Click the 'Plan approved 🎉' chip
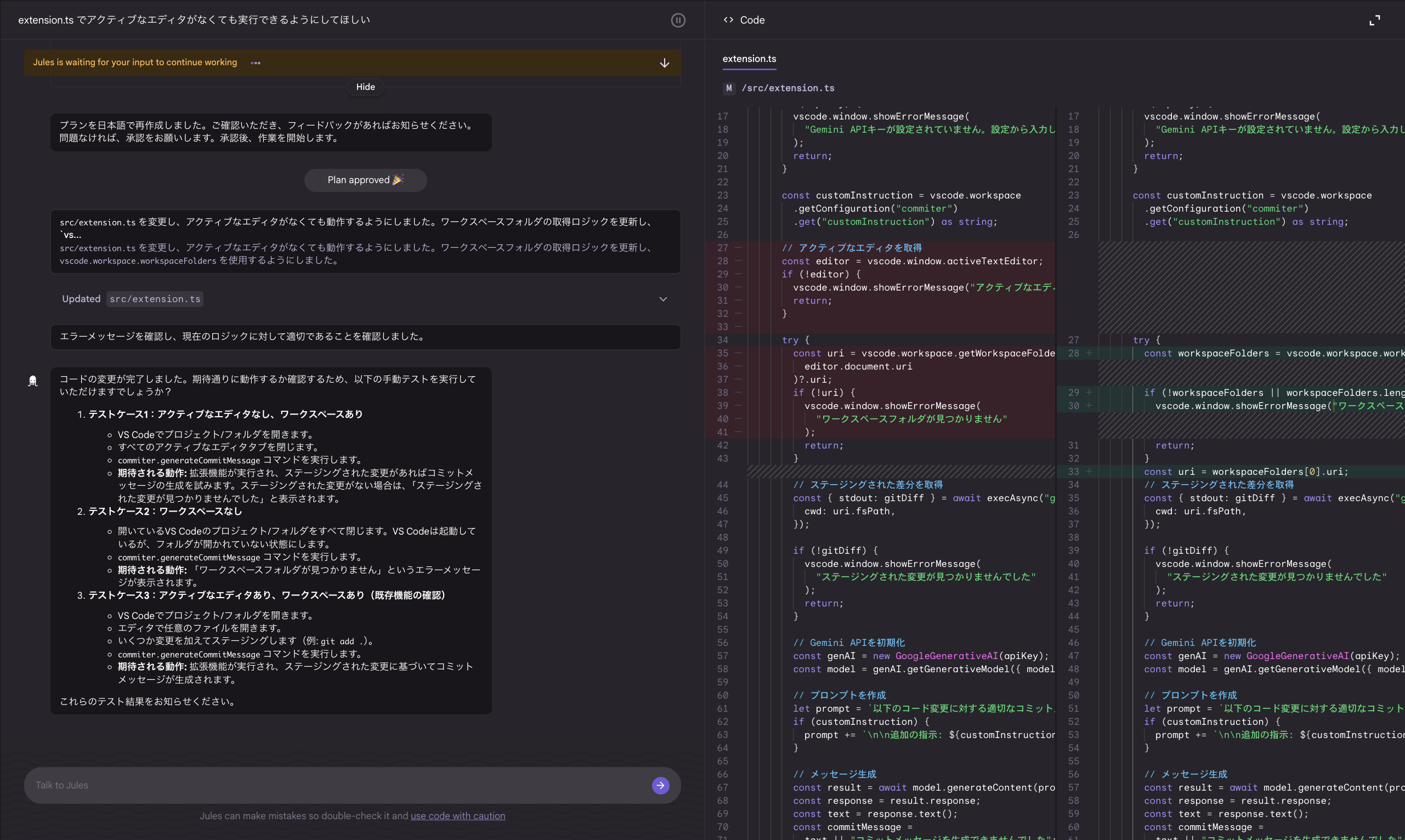 [365, 180]
